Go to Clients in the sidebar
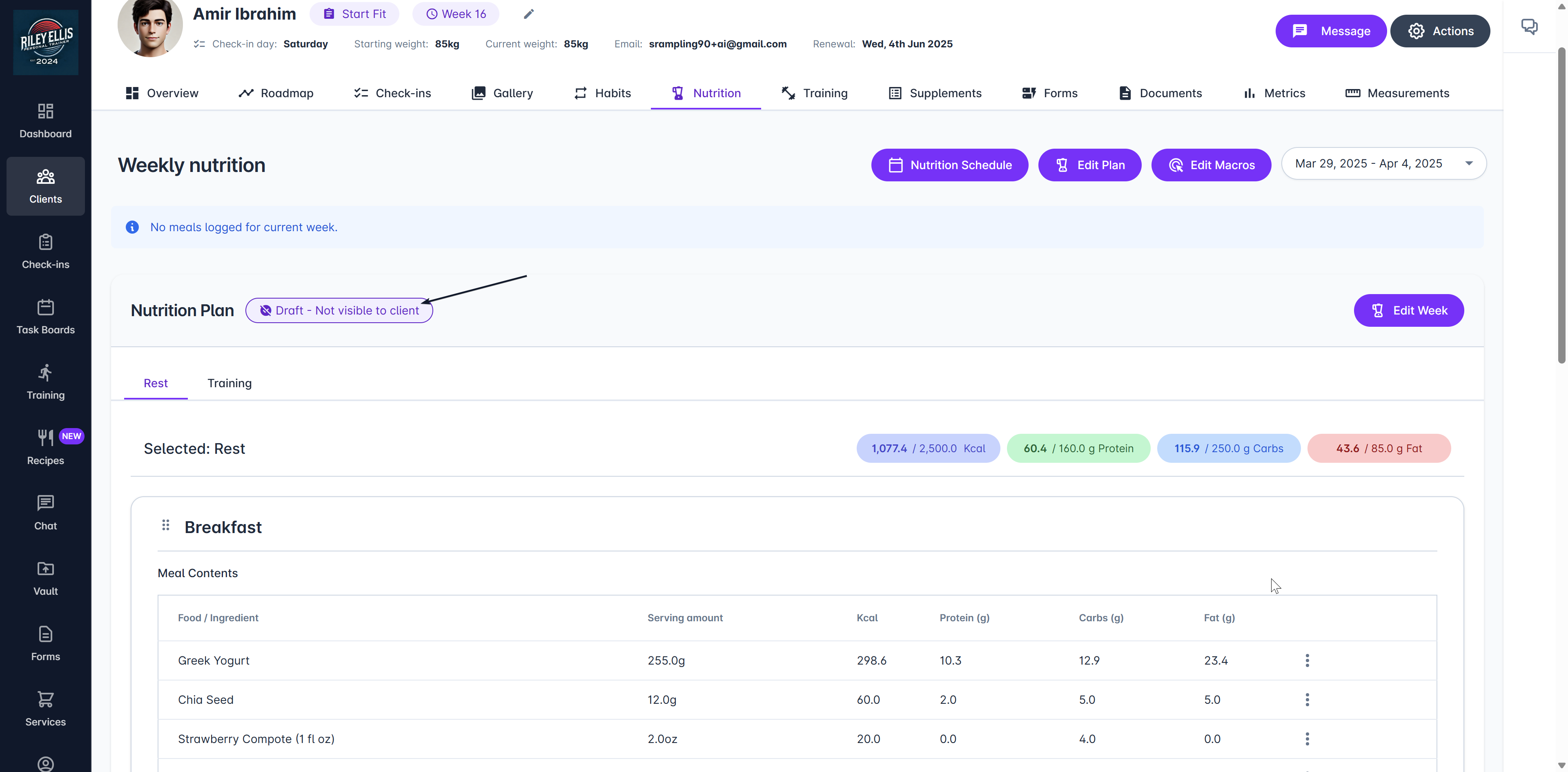The height and width of the screenshot is (772, 1568). click(45, 186)
